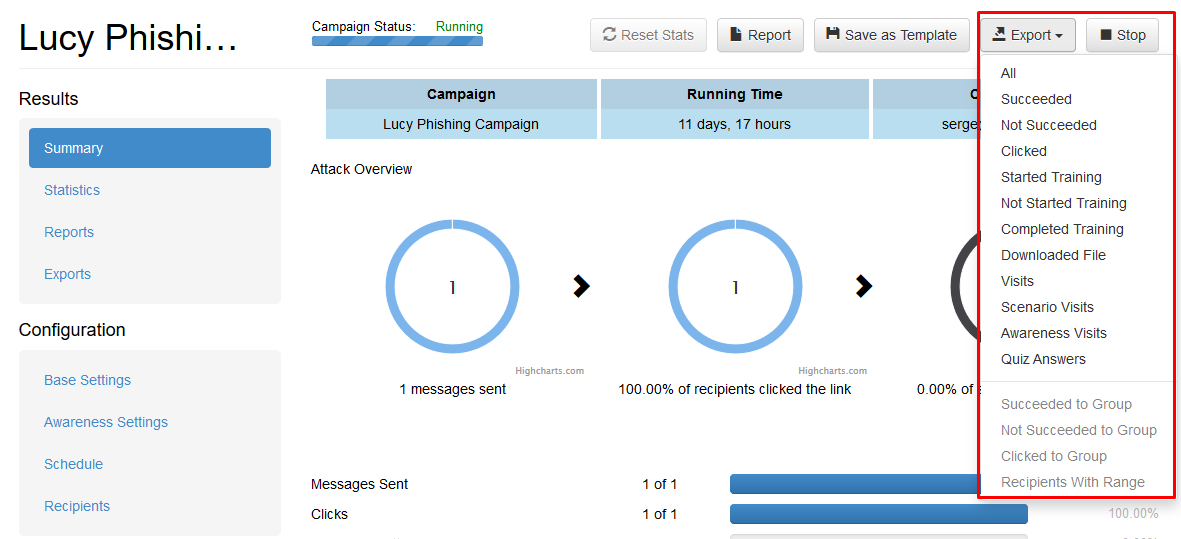This screenshot has width=1181, height=539.
Task: Click the Reset Stats button
Action: point(648,35)
